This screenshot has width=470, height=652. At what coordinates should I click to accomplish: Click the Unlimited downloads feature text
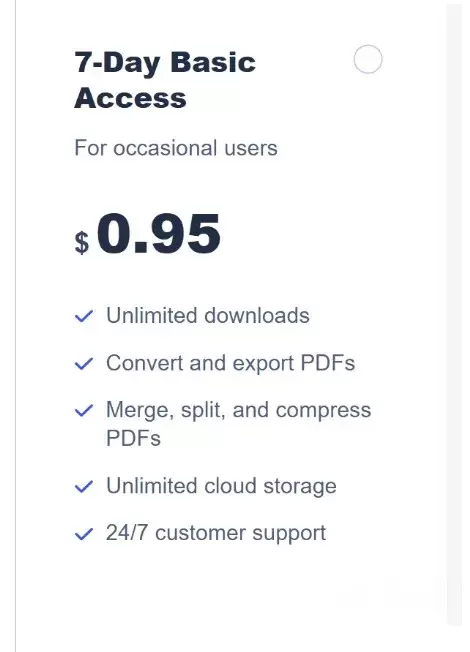[x=208, y=316]
